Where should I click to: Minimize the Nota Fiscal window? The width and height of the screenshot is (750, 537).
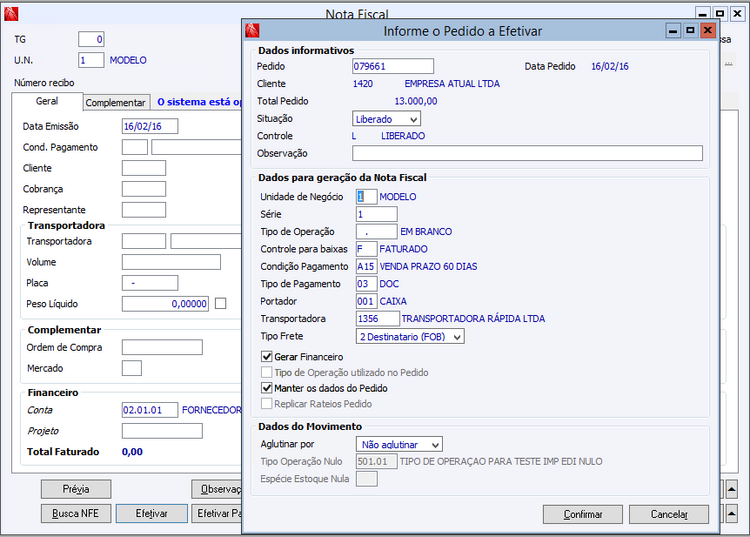click(x=702, y=14)
